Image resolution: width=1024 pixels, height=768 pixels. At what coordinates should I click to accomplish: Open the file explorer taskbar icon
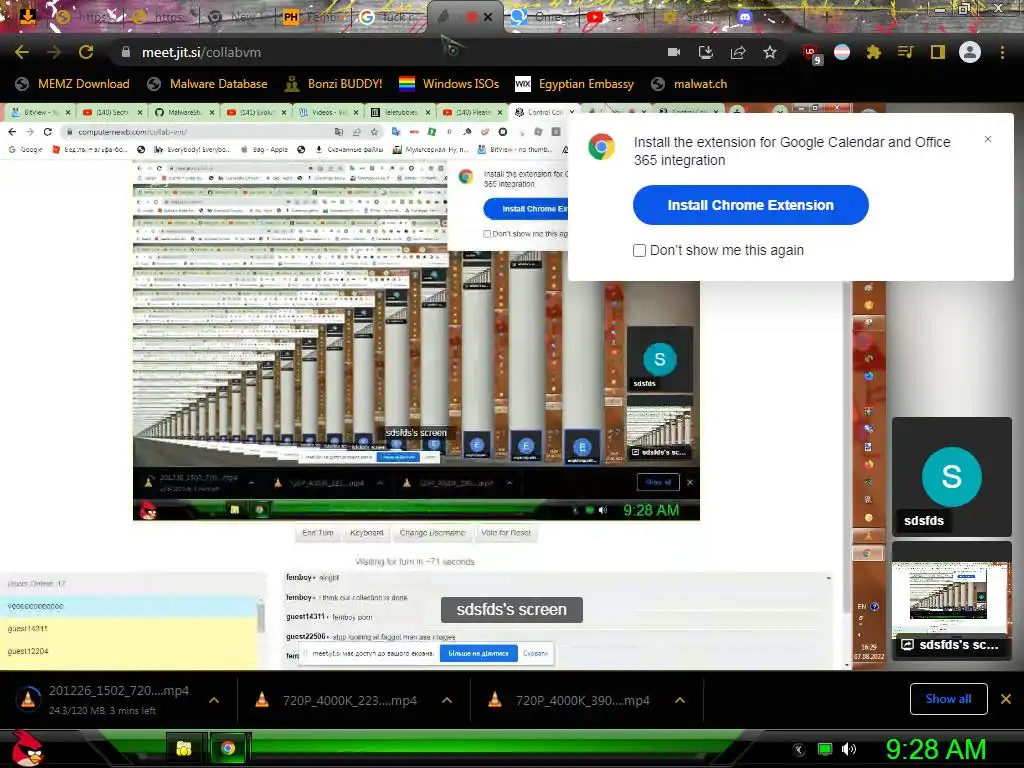[184, 748]
